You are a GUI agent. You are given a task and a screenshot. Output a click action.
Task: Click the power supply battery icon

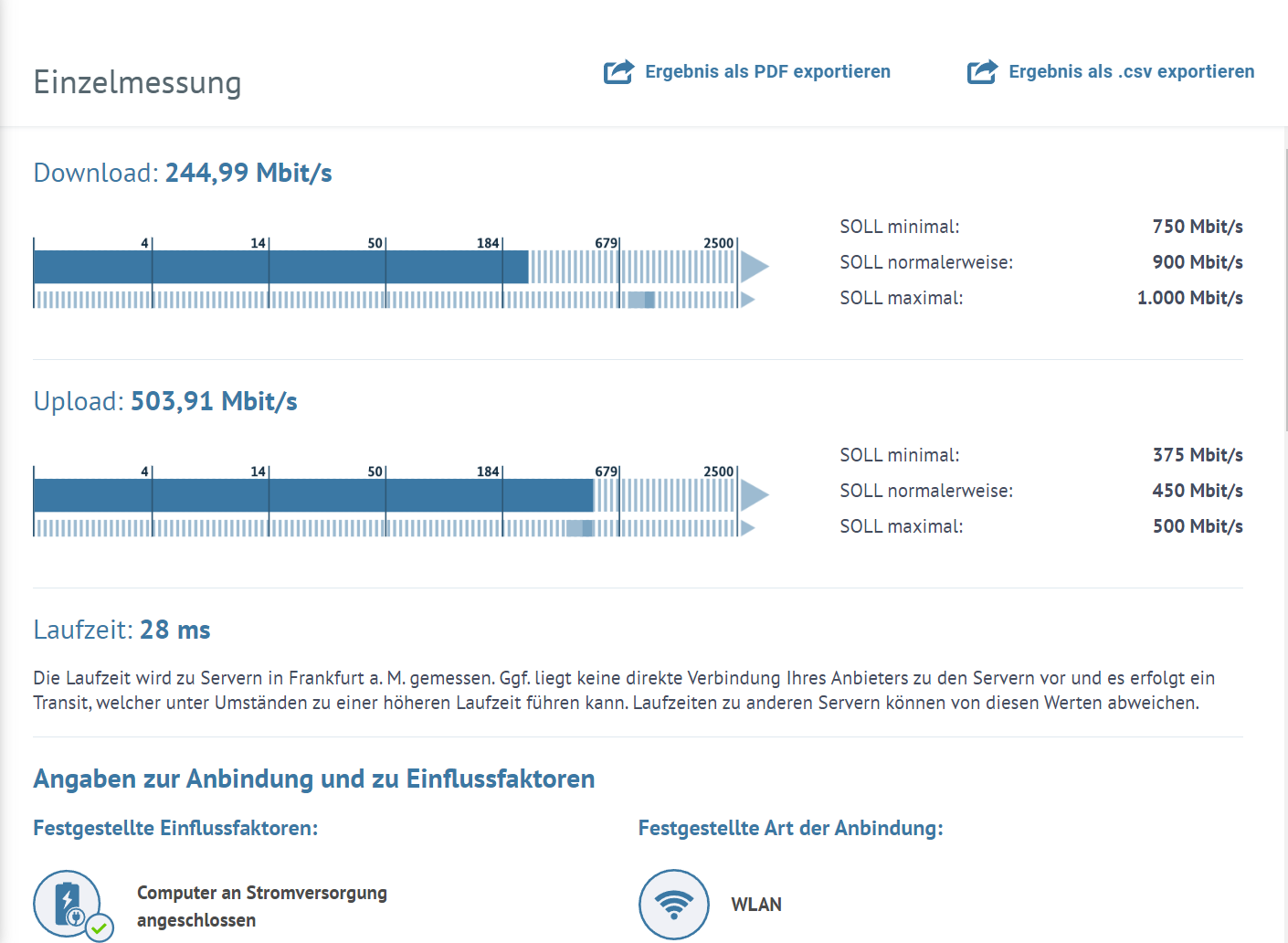click(67, 904)
